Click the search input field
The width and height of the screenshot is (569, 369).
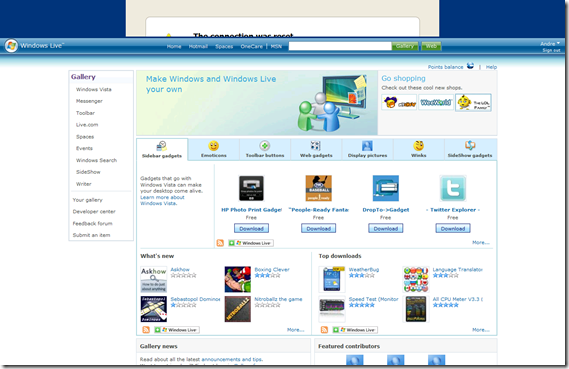[x=340, y=46]
